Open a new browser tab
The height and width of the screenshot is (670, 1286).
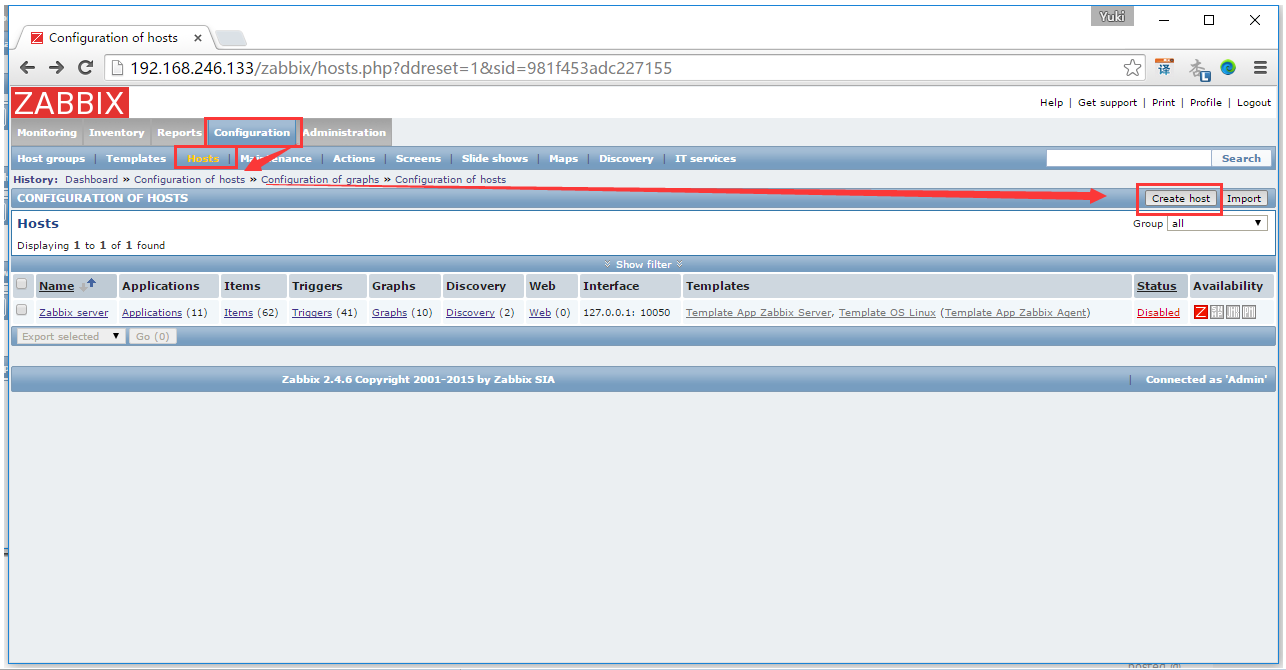tap(230, 38)
